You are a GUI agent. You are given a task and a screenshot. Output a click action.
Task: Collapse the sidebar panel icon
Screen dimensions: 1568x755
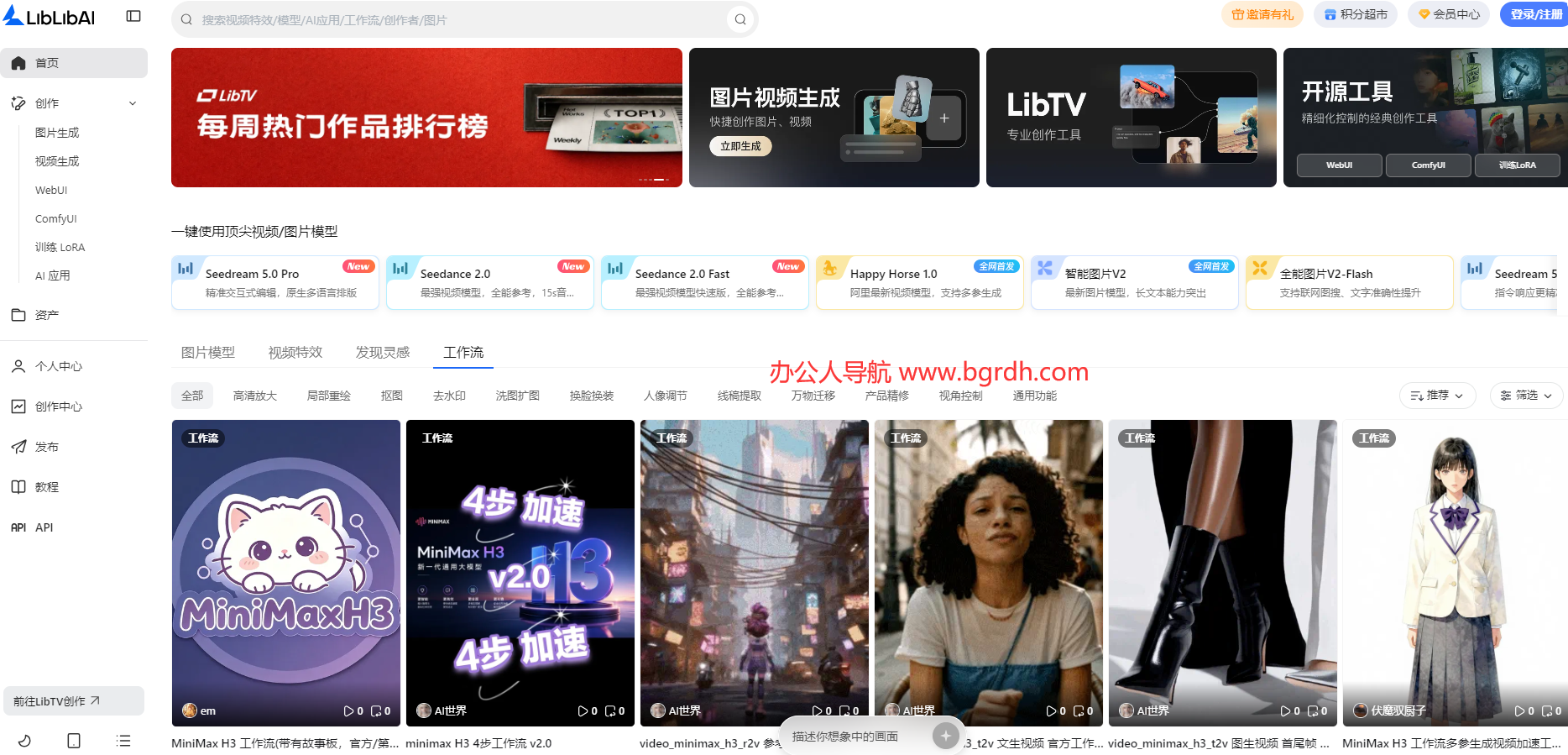(x=133, y=16)
